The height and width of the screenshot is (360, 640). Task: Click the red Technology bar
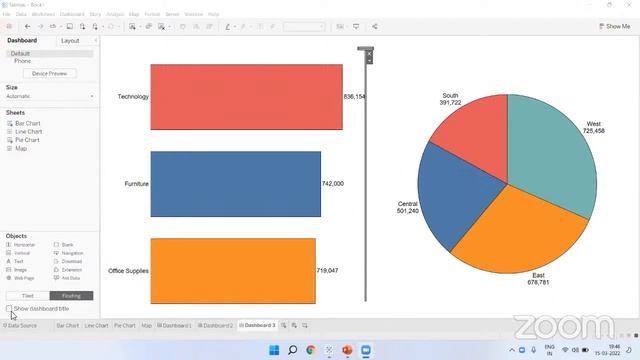(x=247, y=97)
